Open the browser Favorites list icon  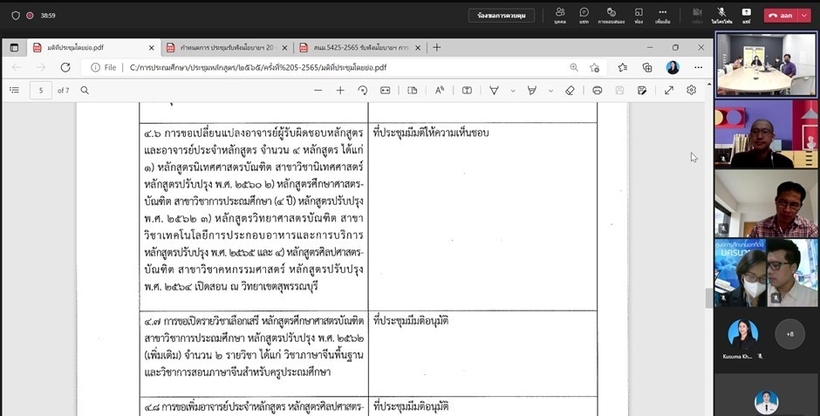622,68
